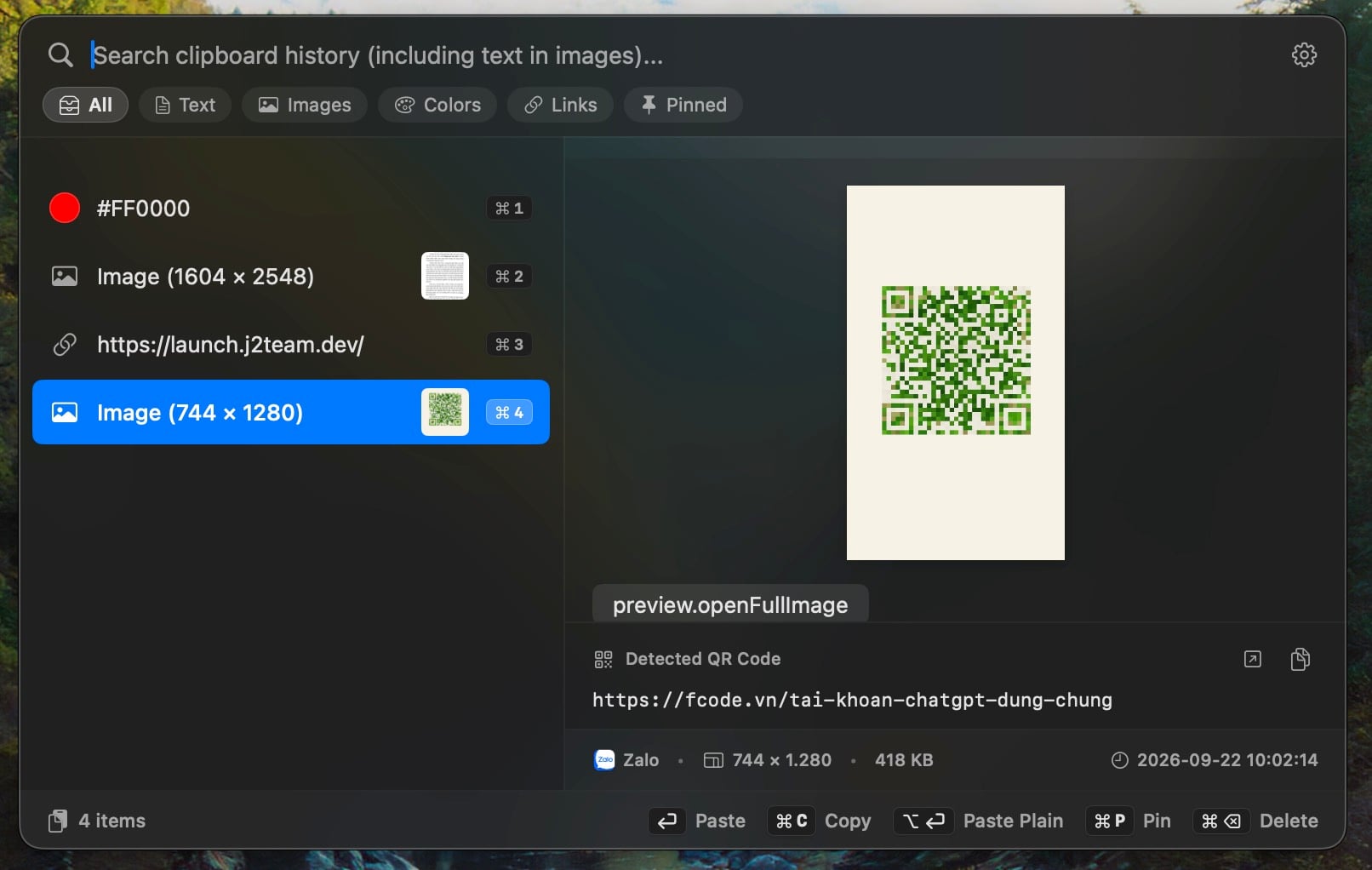This screenshot has height=870, width=1372.
Task: Click the Delete action button
Action: (1255, 821)
